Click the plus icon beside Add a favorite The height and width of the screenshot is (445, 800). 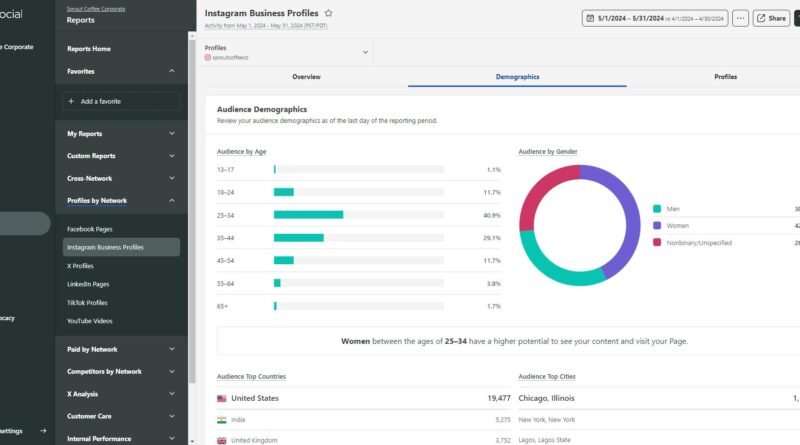70,101
